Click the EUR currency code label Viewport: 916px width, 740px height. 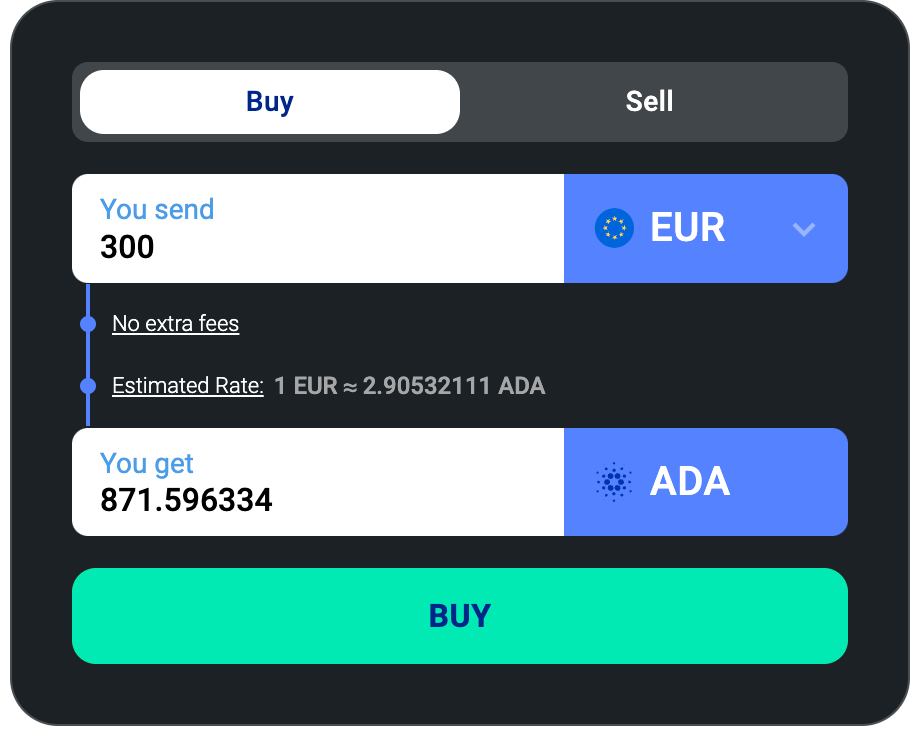pyautogui.click(x=688, y=228)
